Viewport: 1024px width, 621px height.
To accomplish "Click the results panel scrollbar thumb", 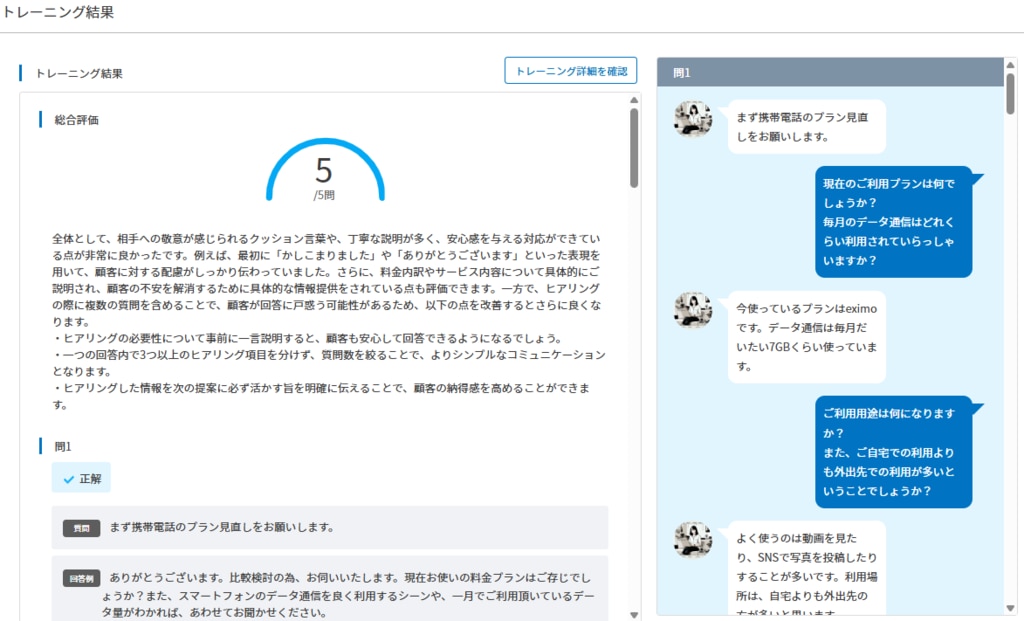I will [633, 148].
